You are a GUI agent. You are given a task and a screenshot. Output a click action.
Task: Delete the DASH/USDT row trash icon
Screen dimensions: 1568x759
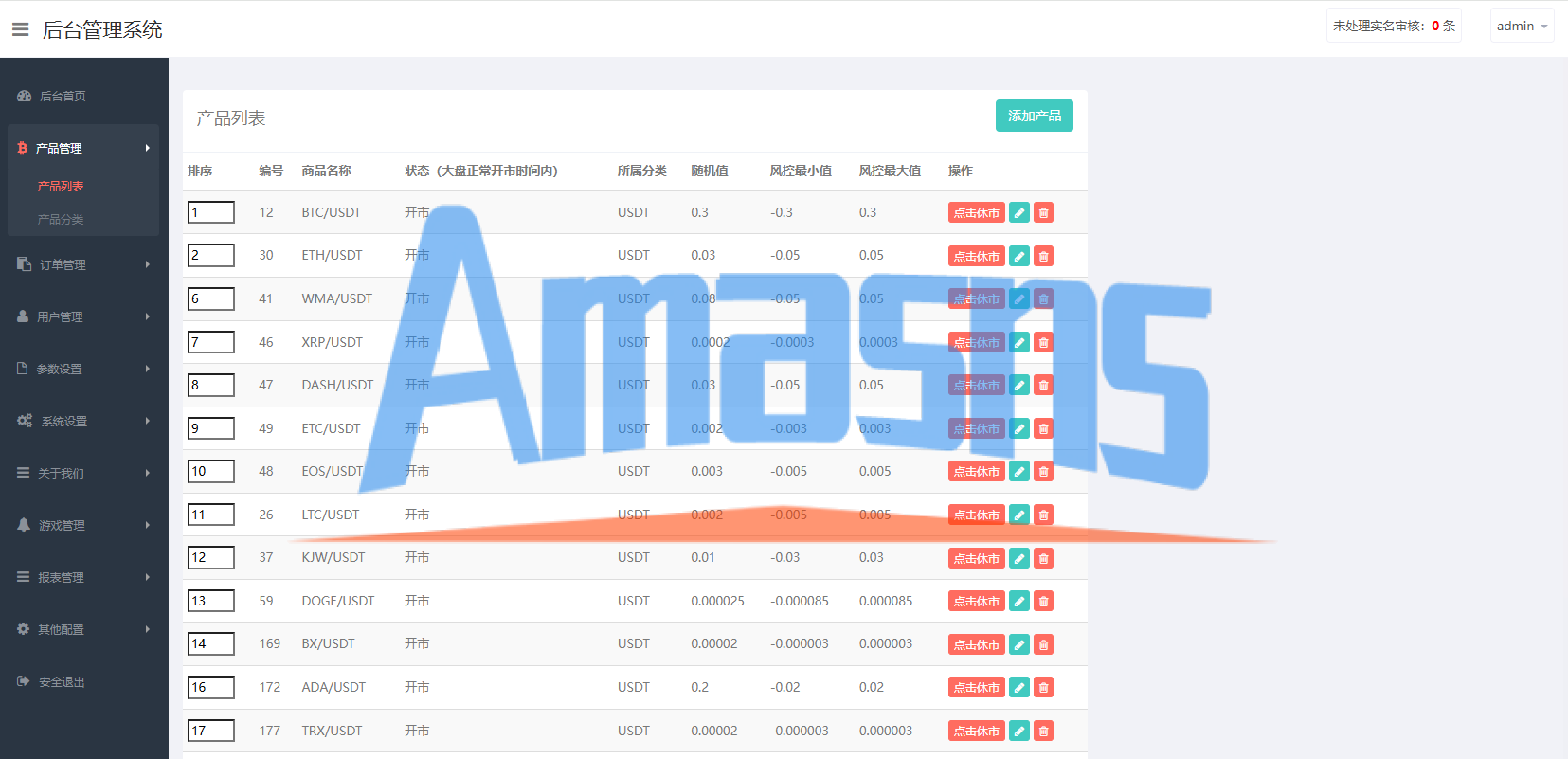coord(1043,386)
